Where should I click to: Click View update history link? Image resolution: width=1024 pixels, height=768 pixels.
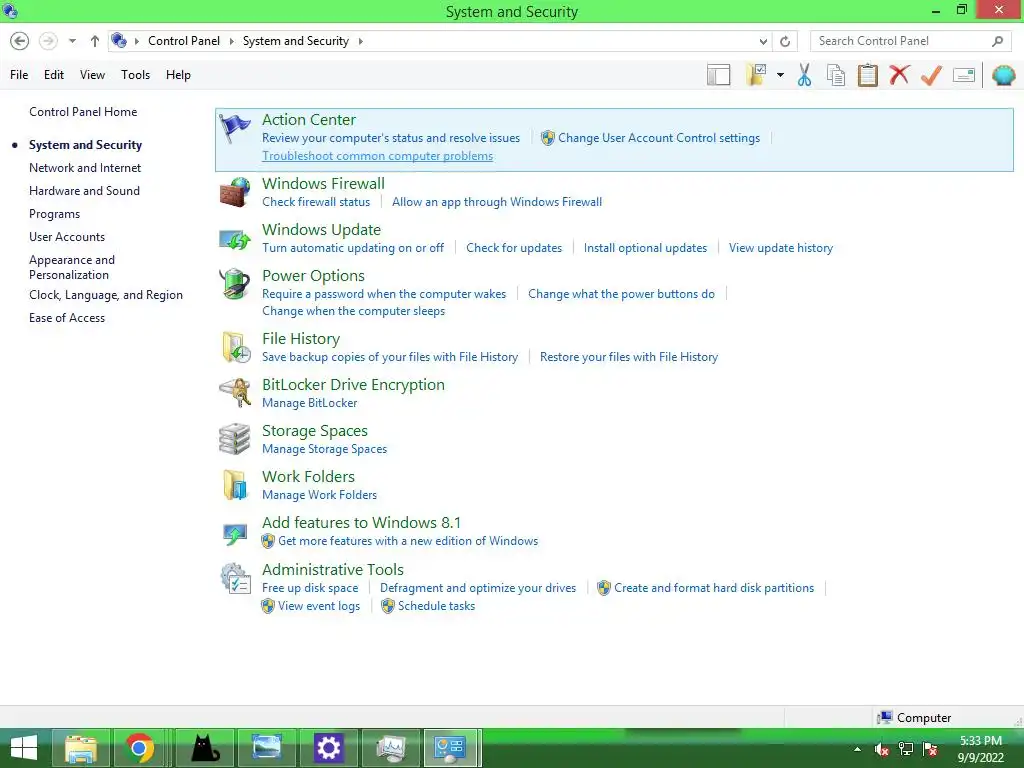pos(781,248)
